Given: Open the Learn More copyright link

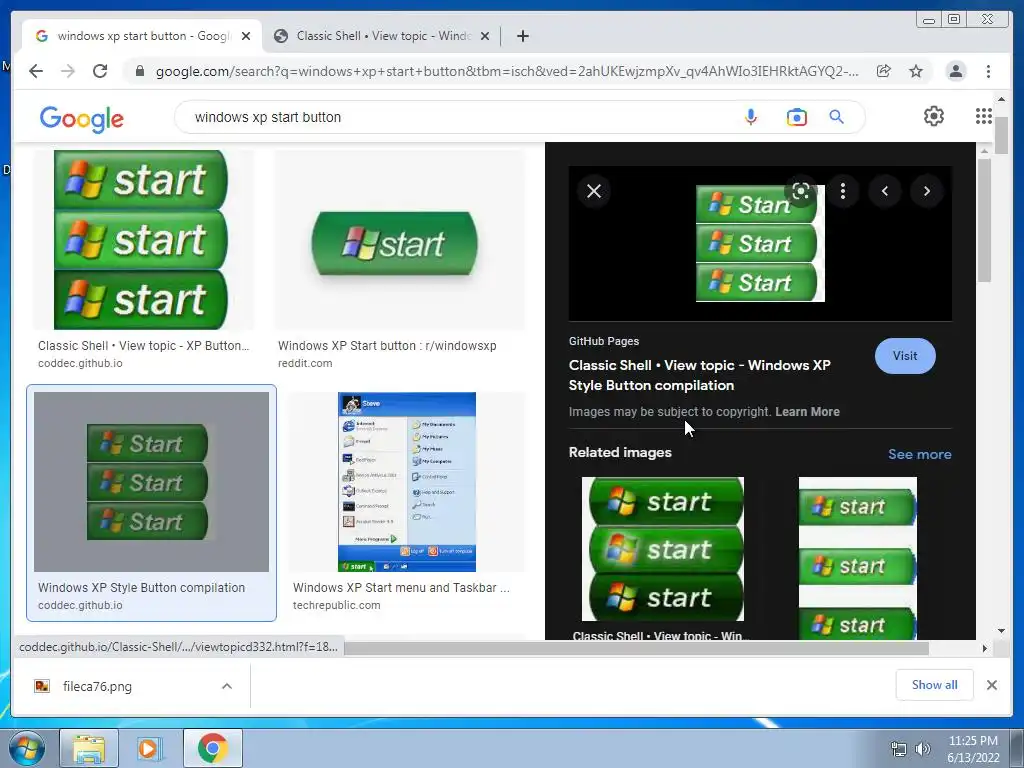Looking at the screenshot, I should point(807,412).
